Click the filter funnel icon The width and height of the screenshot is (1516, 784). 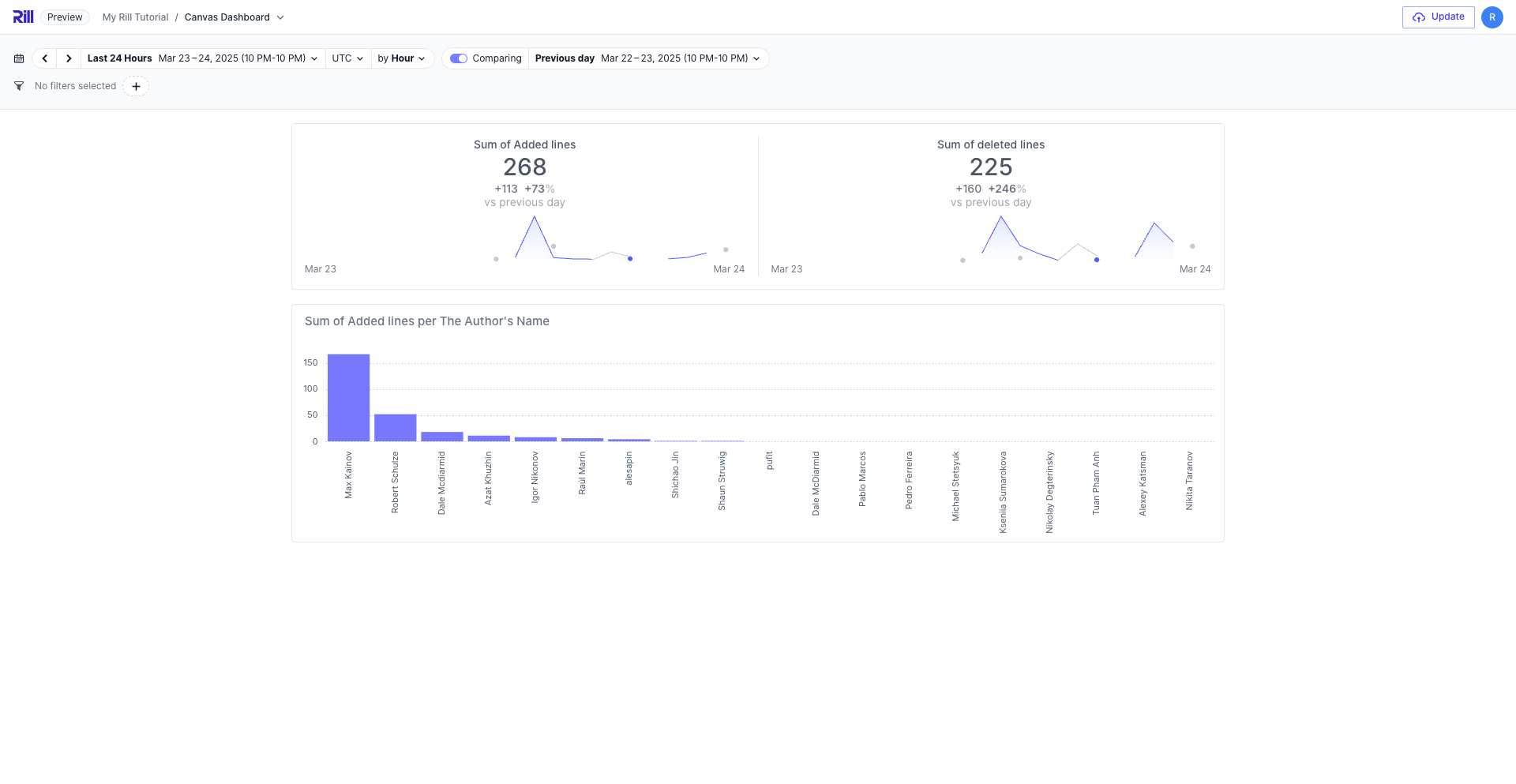19,86
